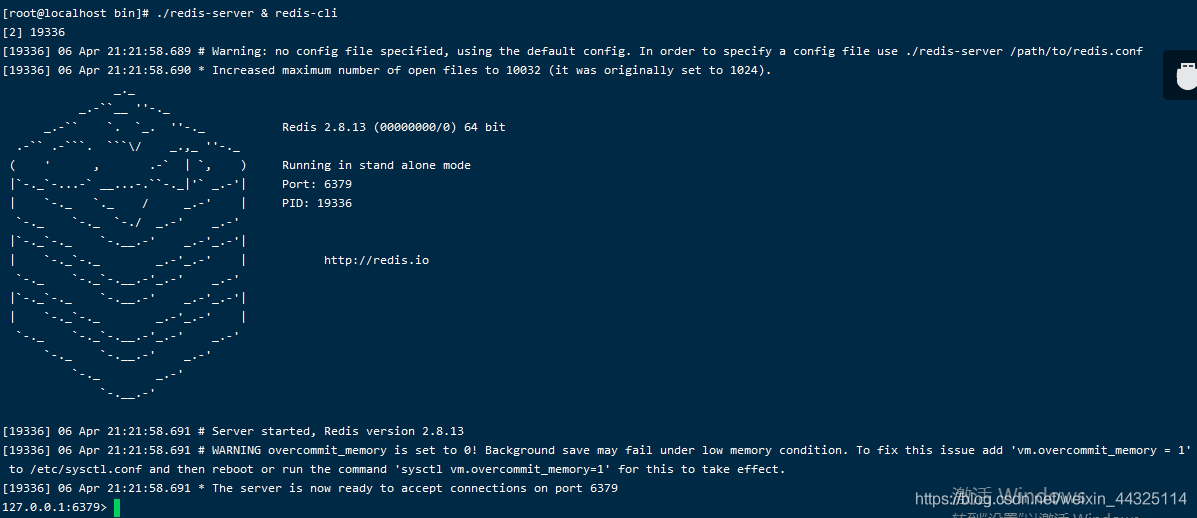The width and height of the screenshot is (1197, 518).
Task: Click the green terminal cursor block
Action: point(117,507)
